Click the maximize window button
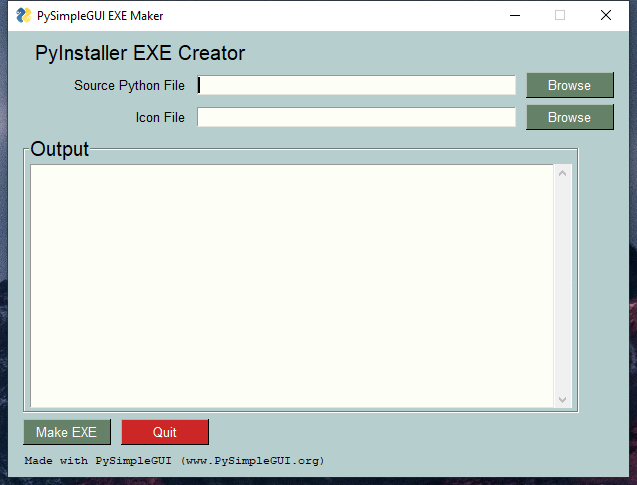The width and height of the screenshot is (637, 485). (560, 15)
